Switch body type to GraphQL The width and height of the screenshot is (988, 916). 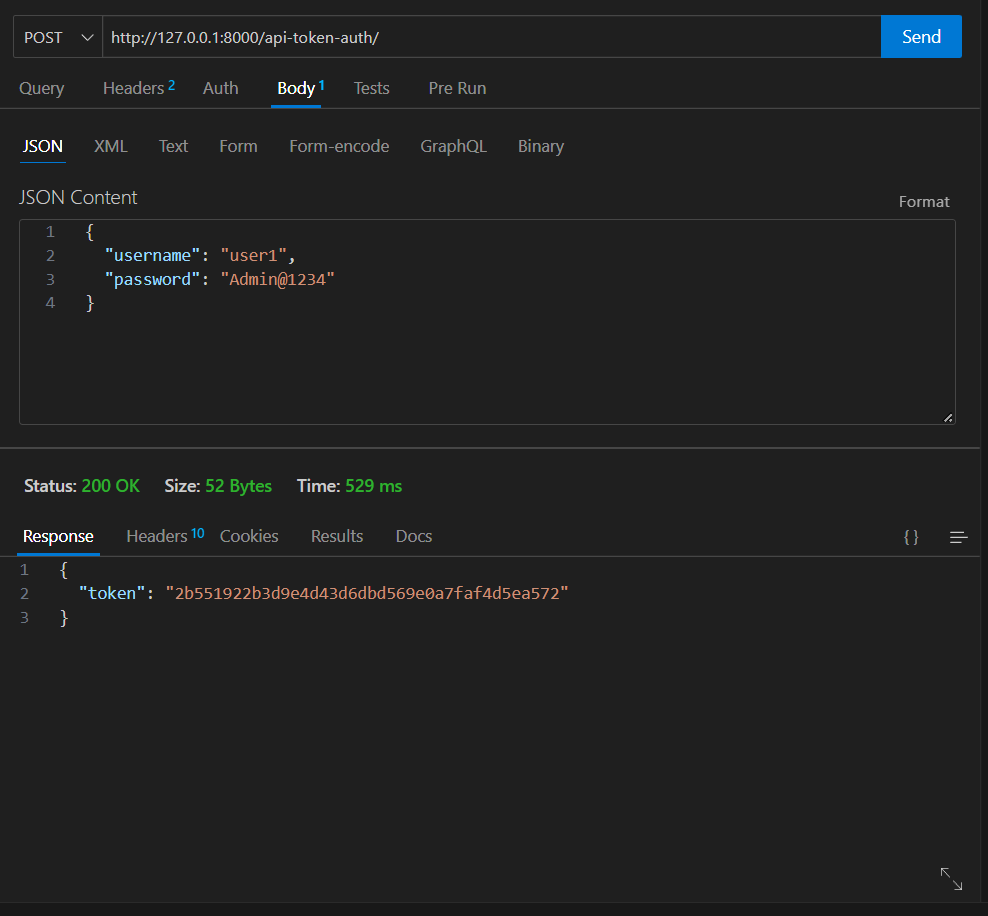[x=453, y=146]
